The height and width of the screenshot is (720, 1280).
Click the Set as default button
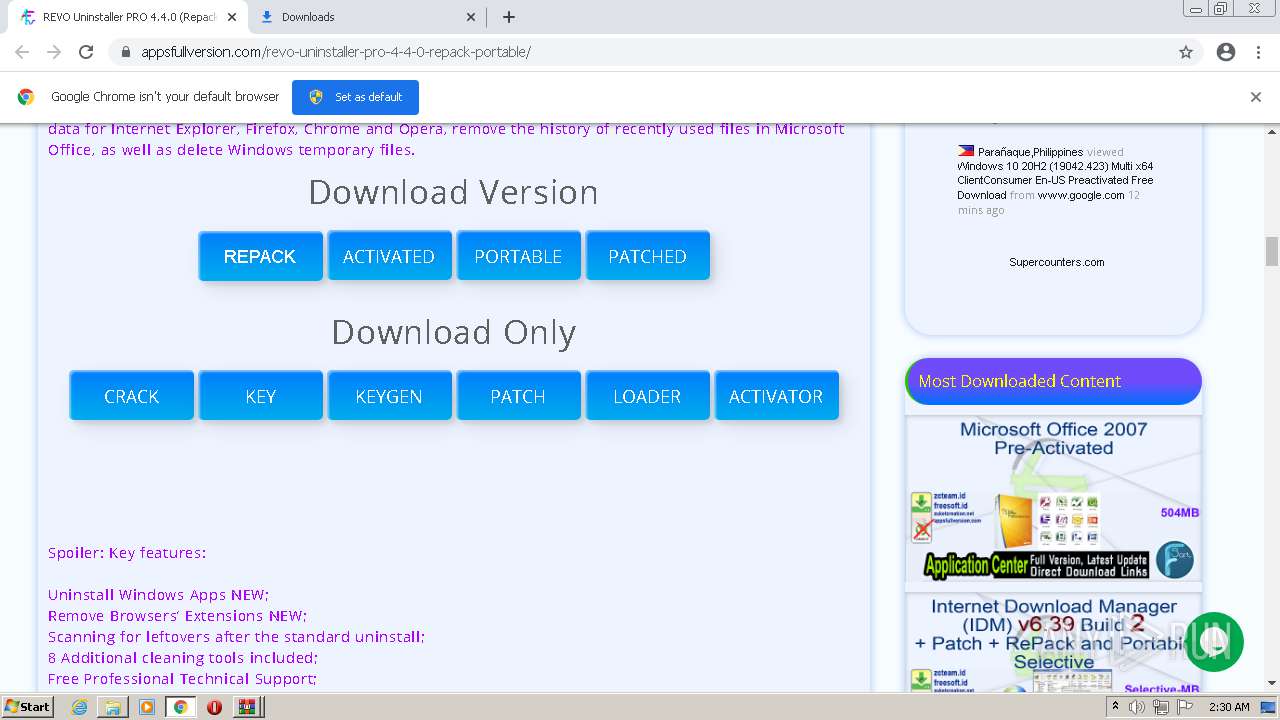pos(355,97)
